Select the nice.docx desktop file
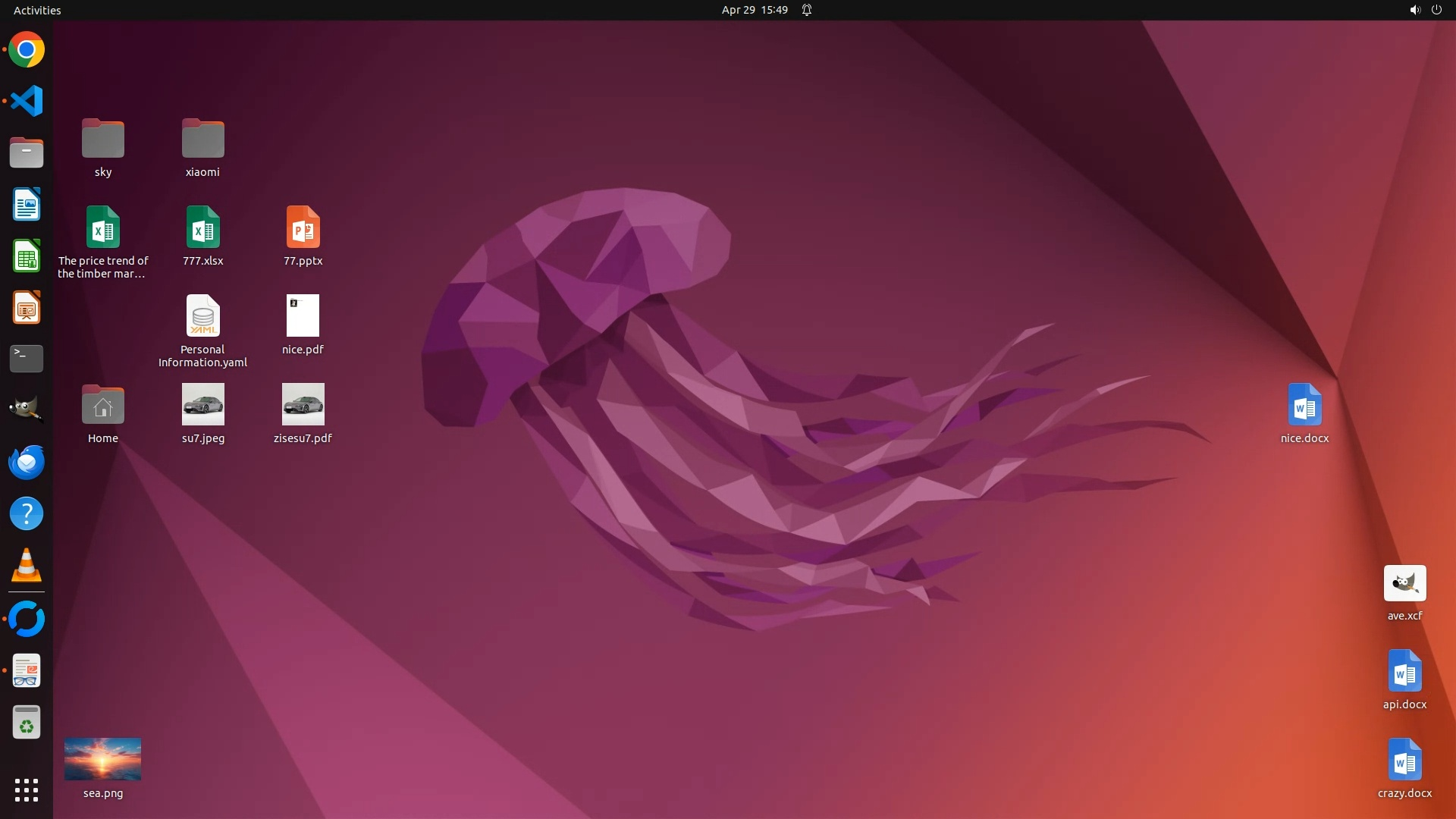Viewport: 1456px width, 819px height. click(x=1304, y=405)
